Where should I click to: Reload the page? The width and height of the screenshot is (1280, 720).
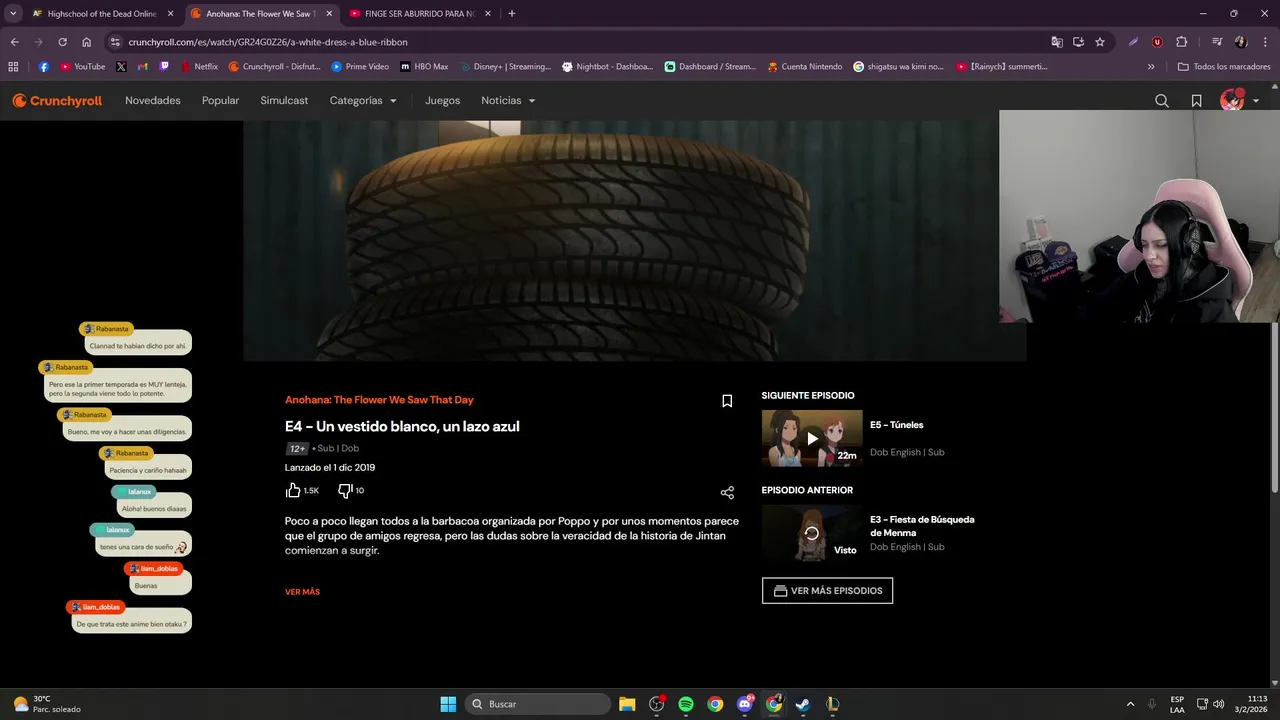tap(62, 42)
